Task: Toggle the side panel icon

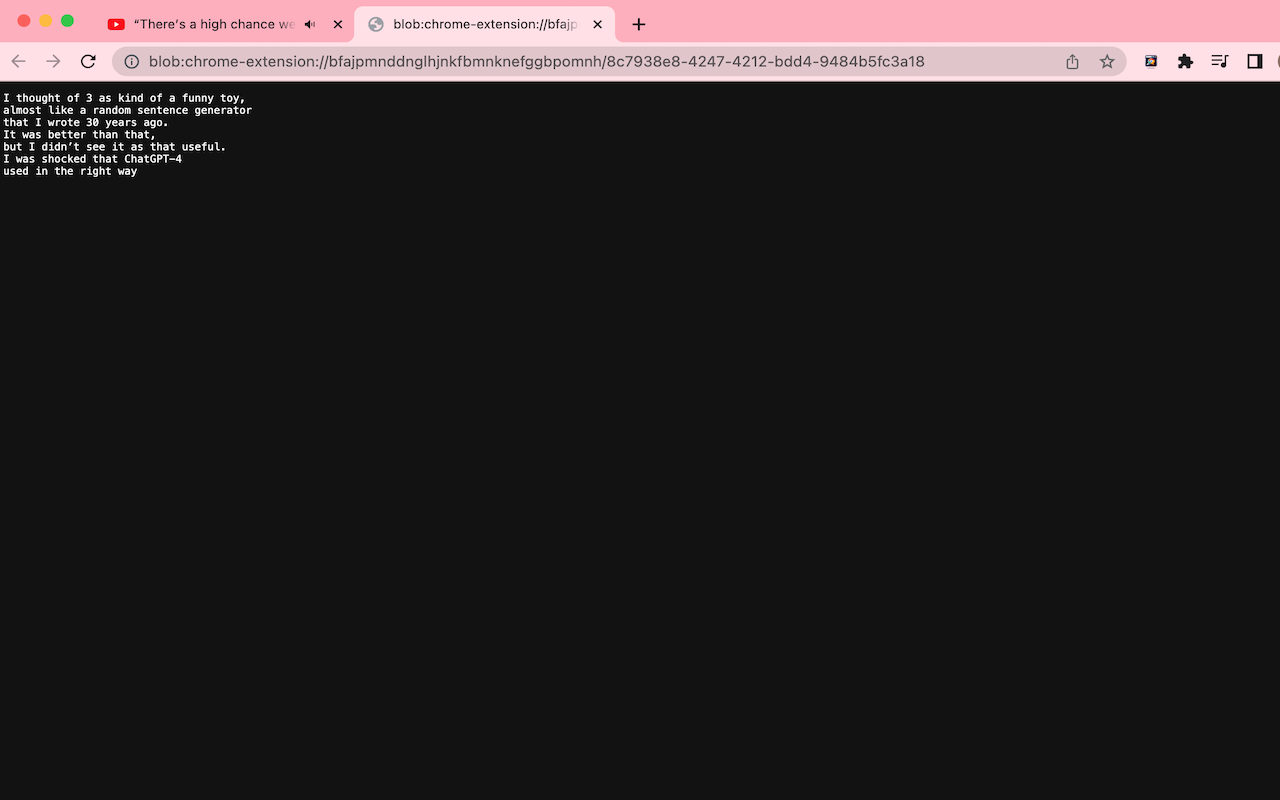Action: (1254, 62)
